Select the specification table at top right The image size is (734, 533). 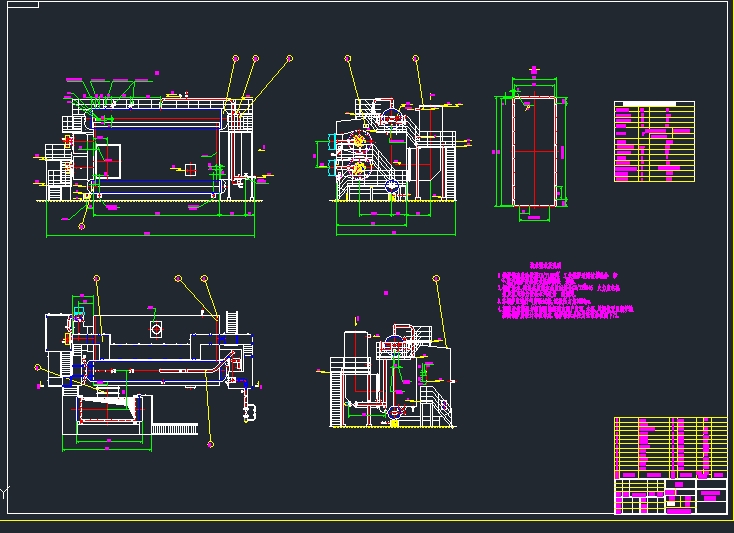pyautogui.click(x=653, y=141)
